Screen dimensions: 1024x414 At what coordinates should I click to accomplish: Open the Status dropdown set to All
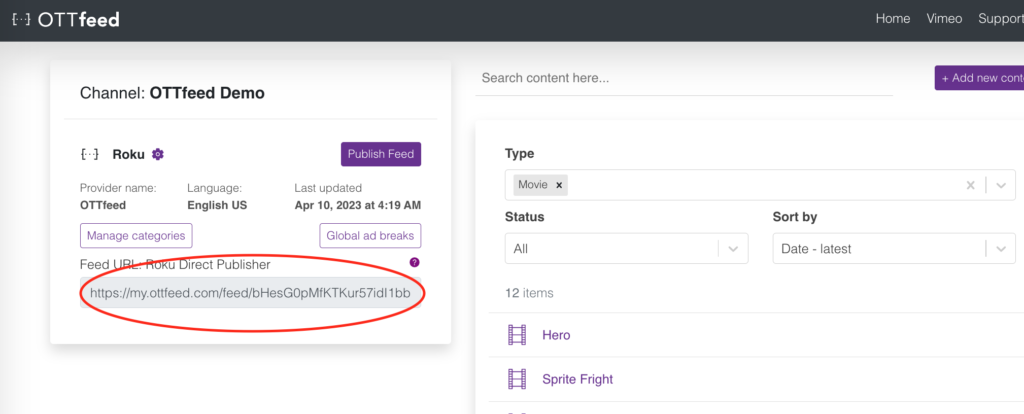pos(626,249)
